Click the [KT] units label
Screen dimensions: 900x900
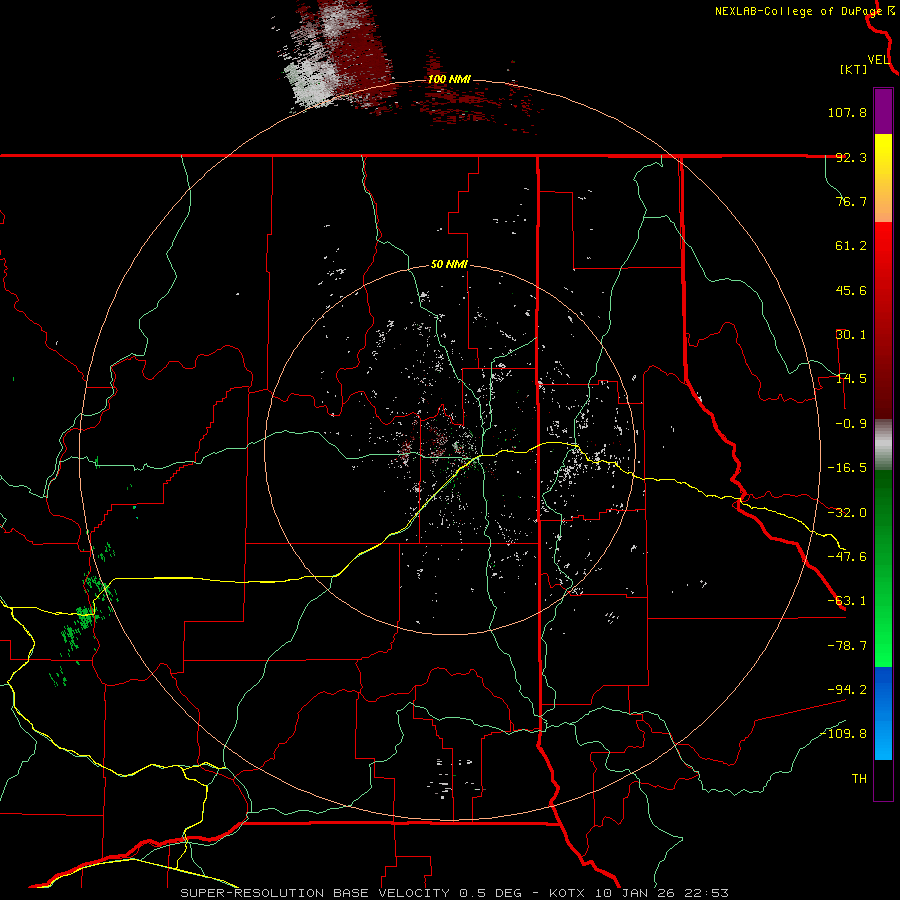(854, 69)
